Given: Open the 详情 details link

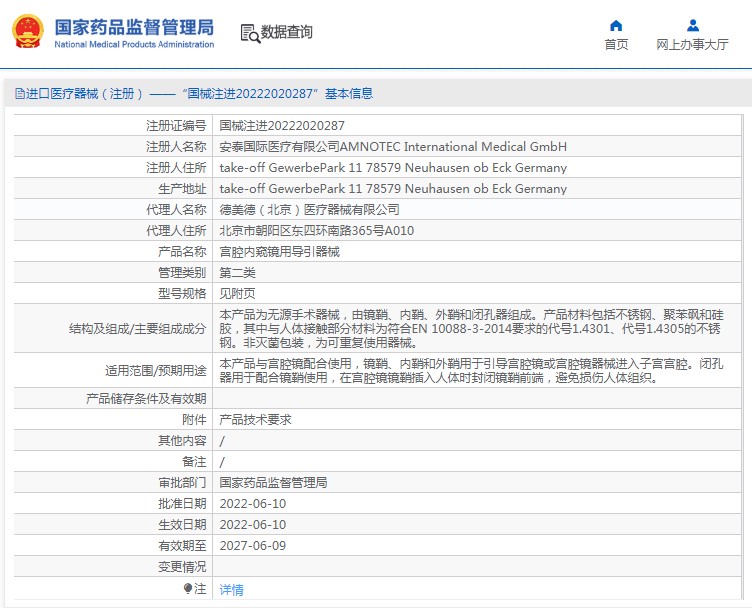Looking at the screenshot, I should pyautogui.click(x=231, y=589).
